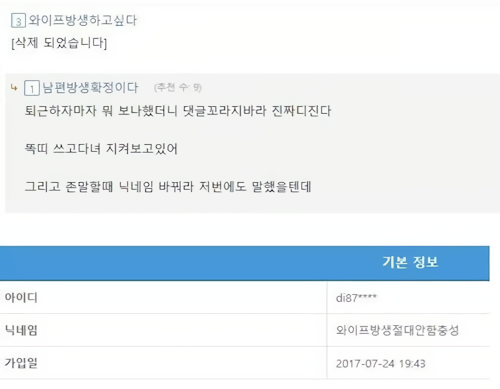This screenshot has width=500, height=389.
Task: Click the reply arrow icon
Action: pos(14,88)
